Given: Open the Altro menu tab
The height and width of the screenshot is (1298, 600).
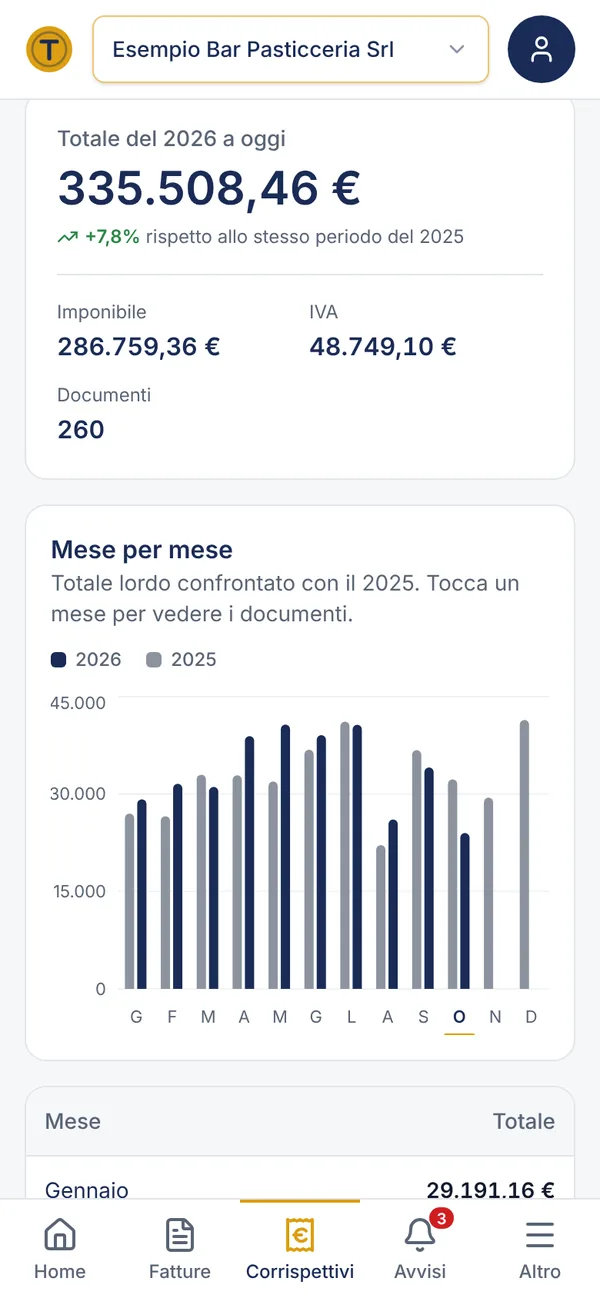Looking at the screenshot, I should point(540,1249).
